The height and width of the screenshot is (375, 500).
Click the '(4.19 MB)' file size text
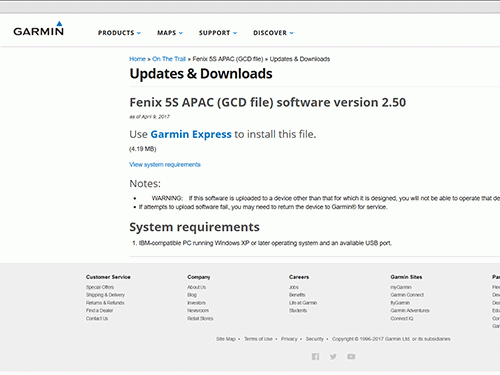pyautogui.click(x=143, y=149)
